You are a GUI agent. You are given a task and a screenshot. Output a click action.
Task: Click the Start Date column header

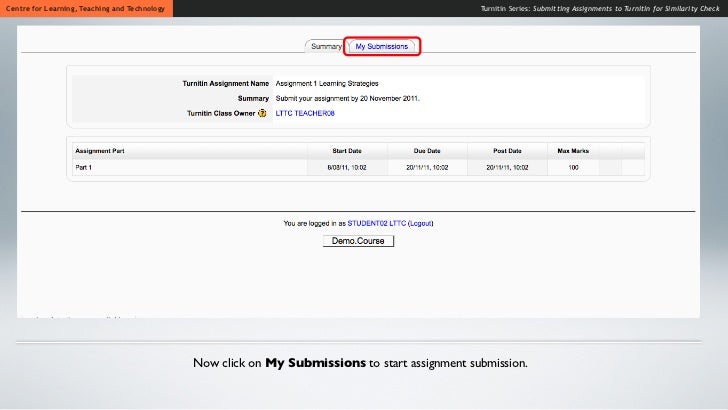point(347,151)
